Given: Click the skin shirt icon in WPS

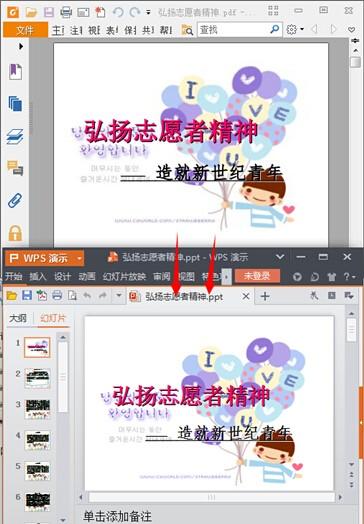Looking at the screenshot, I should [x=332, y=277].
